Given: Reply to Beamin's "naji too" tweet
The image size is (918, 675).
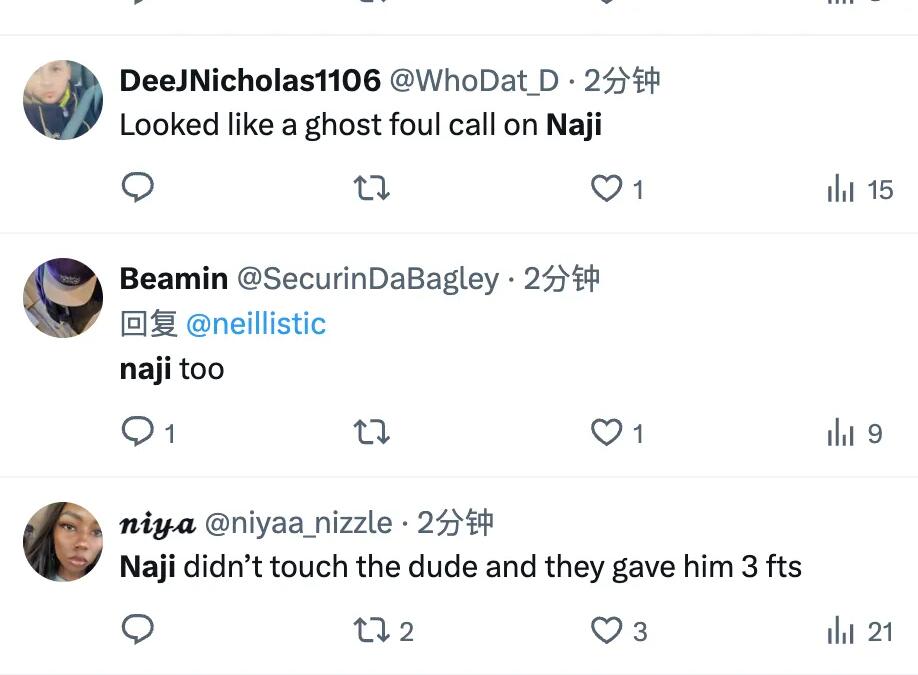Looking at the screenshot, I should [x=137, y=432].
